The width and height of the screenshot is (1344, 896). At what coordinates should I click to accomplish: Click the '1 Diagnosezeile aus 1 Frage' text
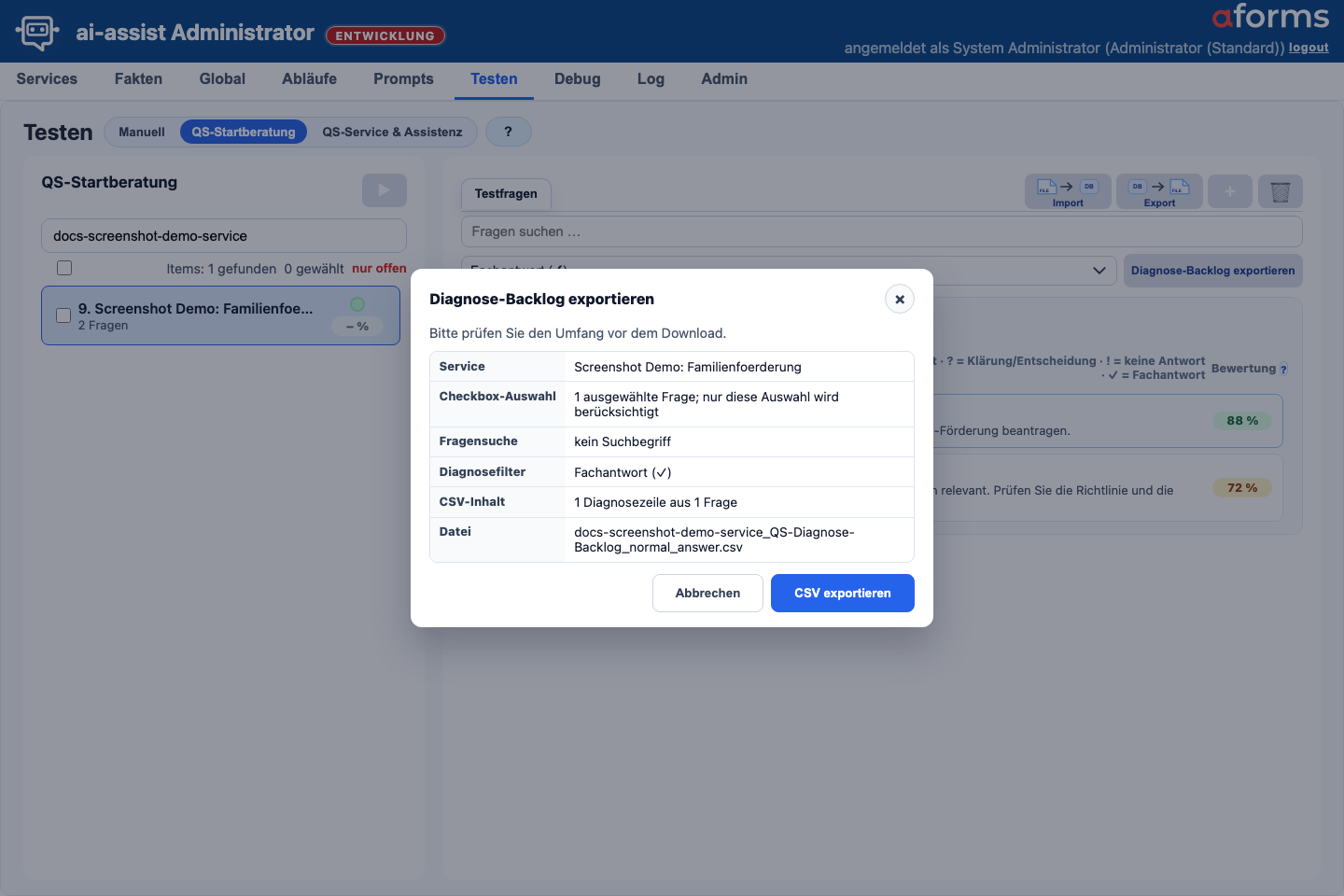(656, 502)
